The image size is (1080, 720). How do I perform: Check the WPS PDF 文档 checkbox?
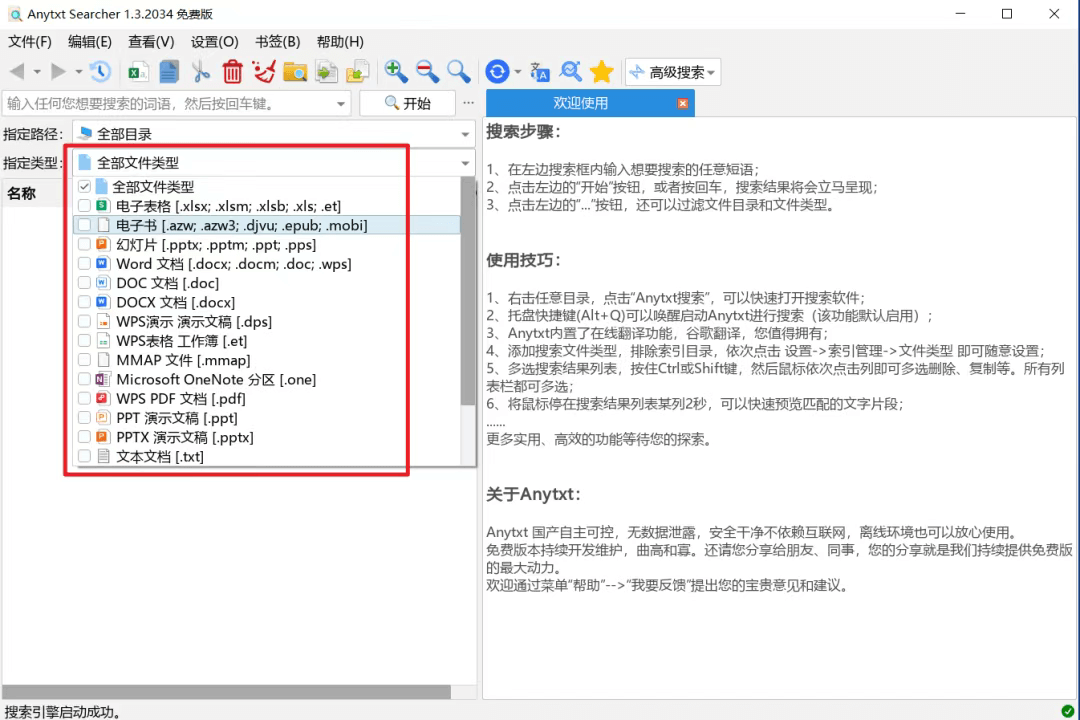coord(84,399)
